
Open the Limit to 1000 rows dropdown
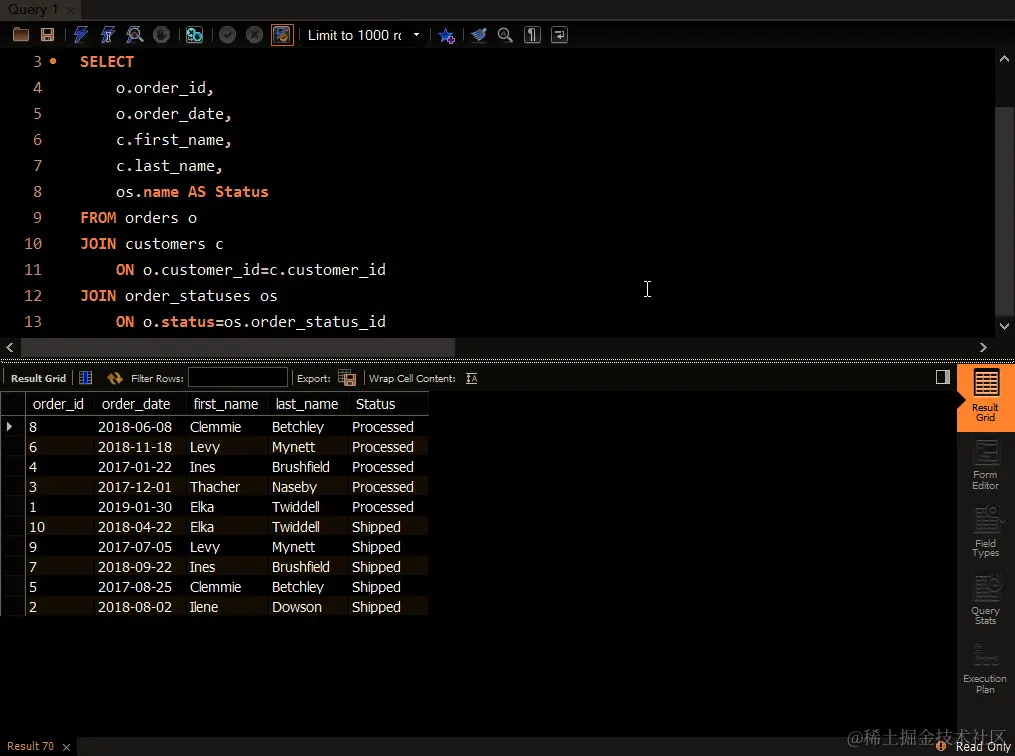363,35
